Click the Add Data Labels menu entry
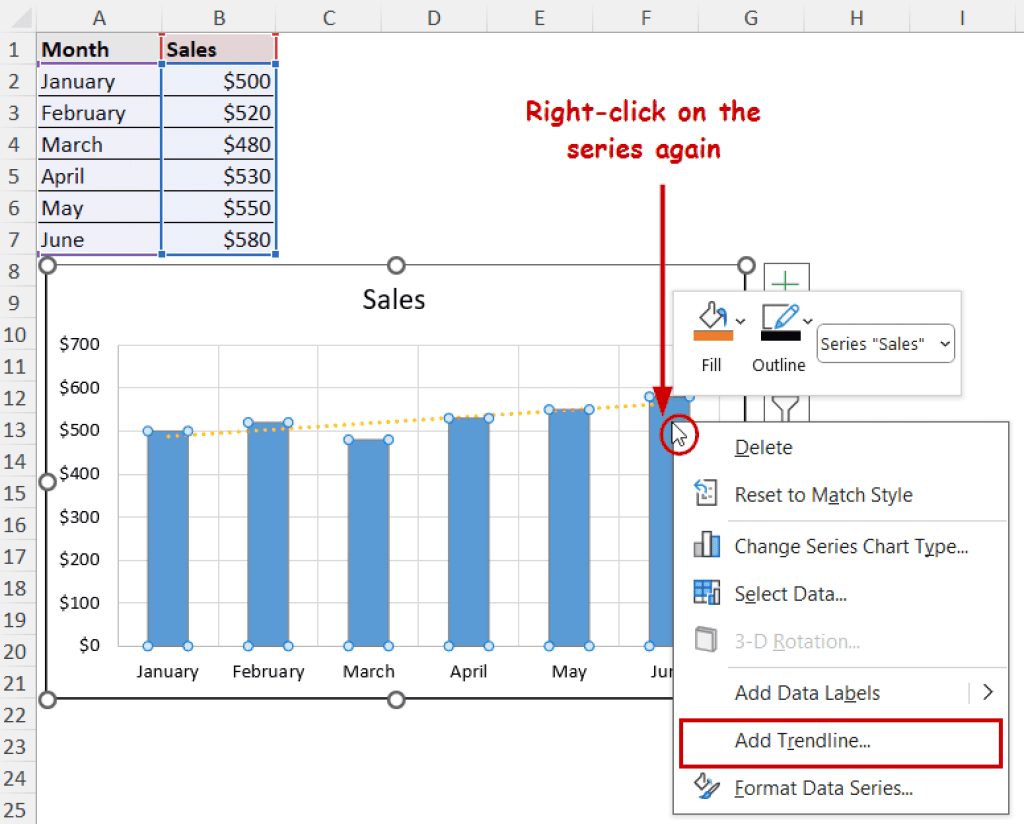Viewport: 1024px width, 824px height. (x=807, y=693)
